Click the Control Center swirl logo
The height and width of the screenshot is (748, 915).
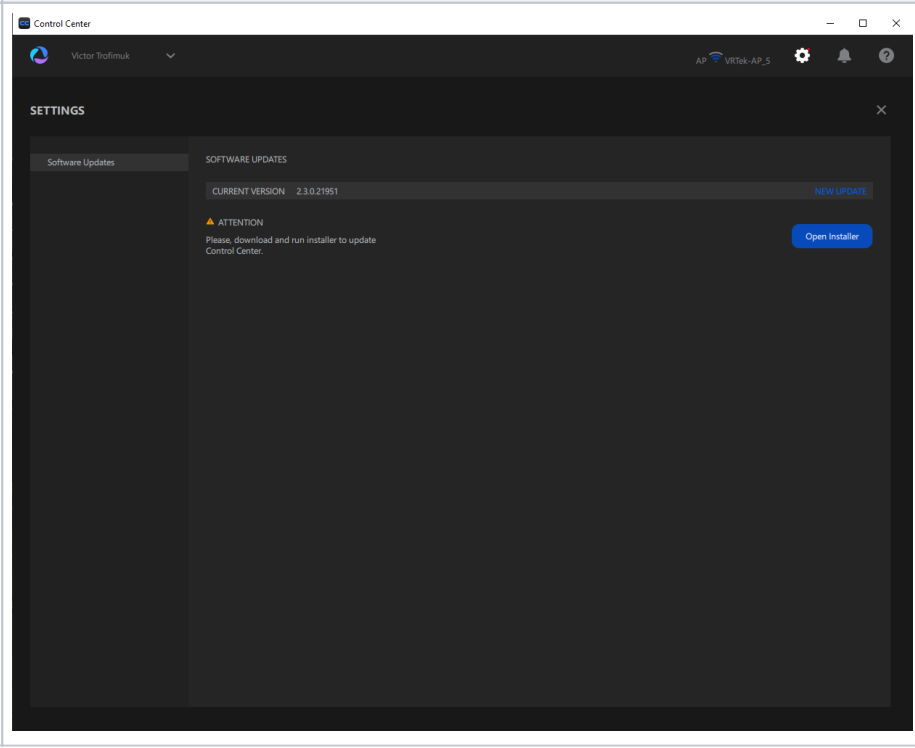coord(39,55)
